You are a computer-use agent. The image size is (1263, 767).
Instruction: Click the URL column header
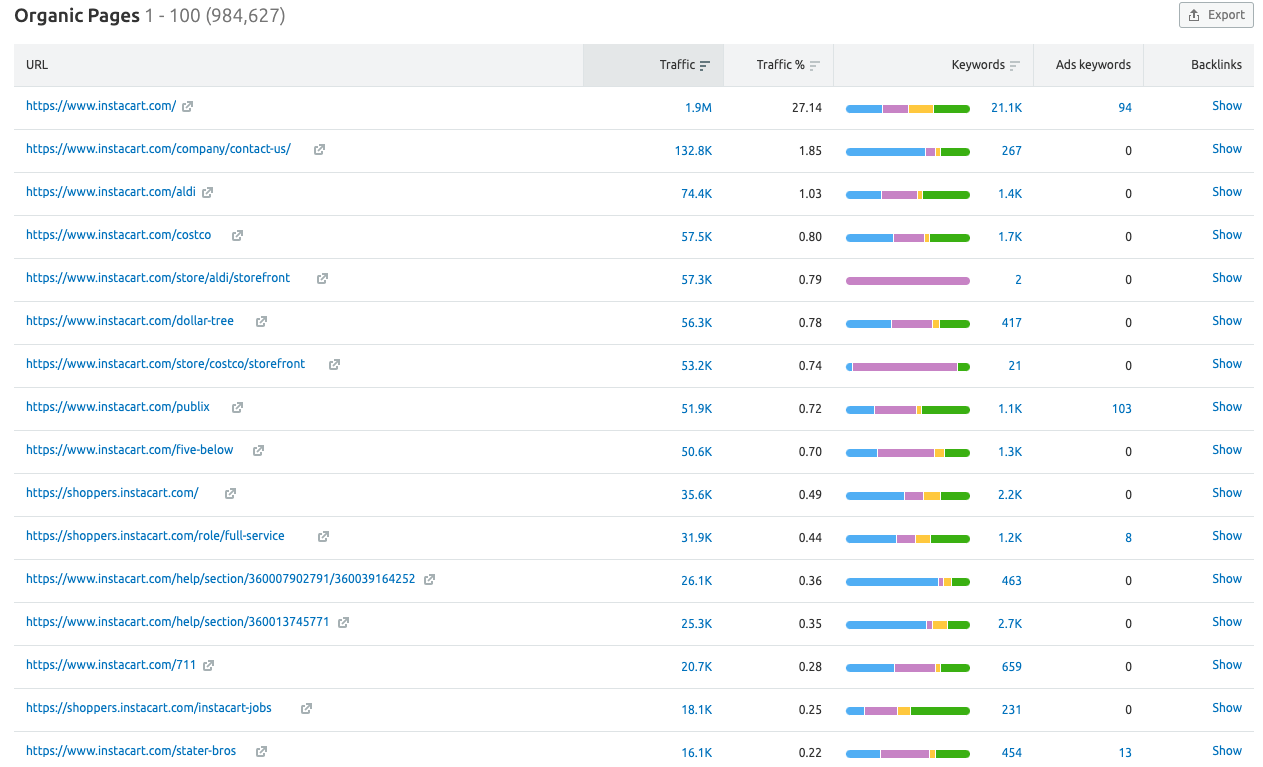coord(37,65)
